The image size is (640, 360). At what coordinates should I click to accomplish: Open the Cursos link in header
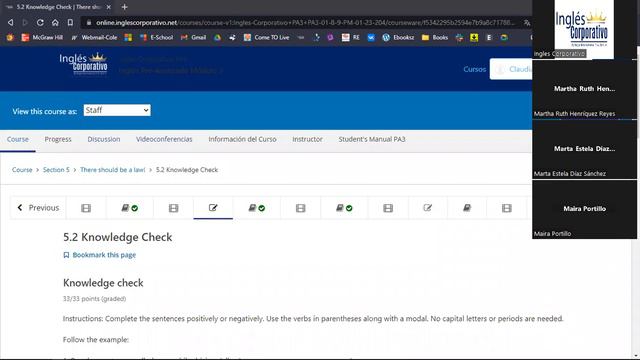(474, 69)
